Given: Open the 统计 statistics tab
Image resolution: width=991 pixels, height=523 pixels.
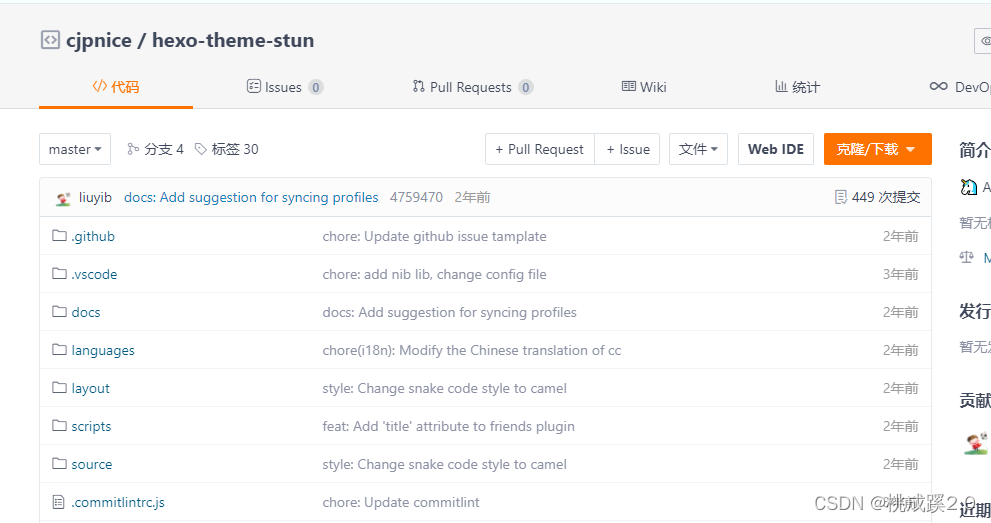Looking at the screenshot, I should tap(798, 87).
